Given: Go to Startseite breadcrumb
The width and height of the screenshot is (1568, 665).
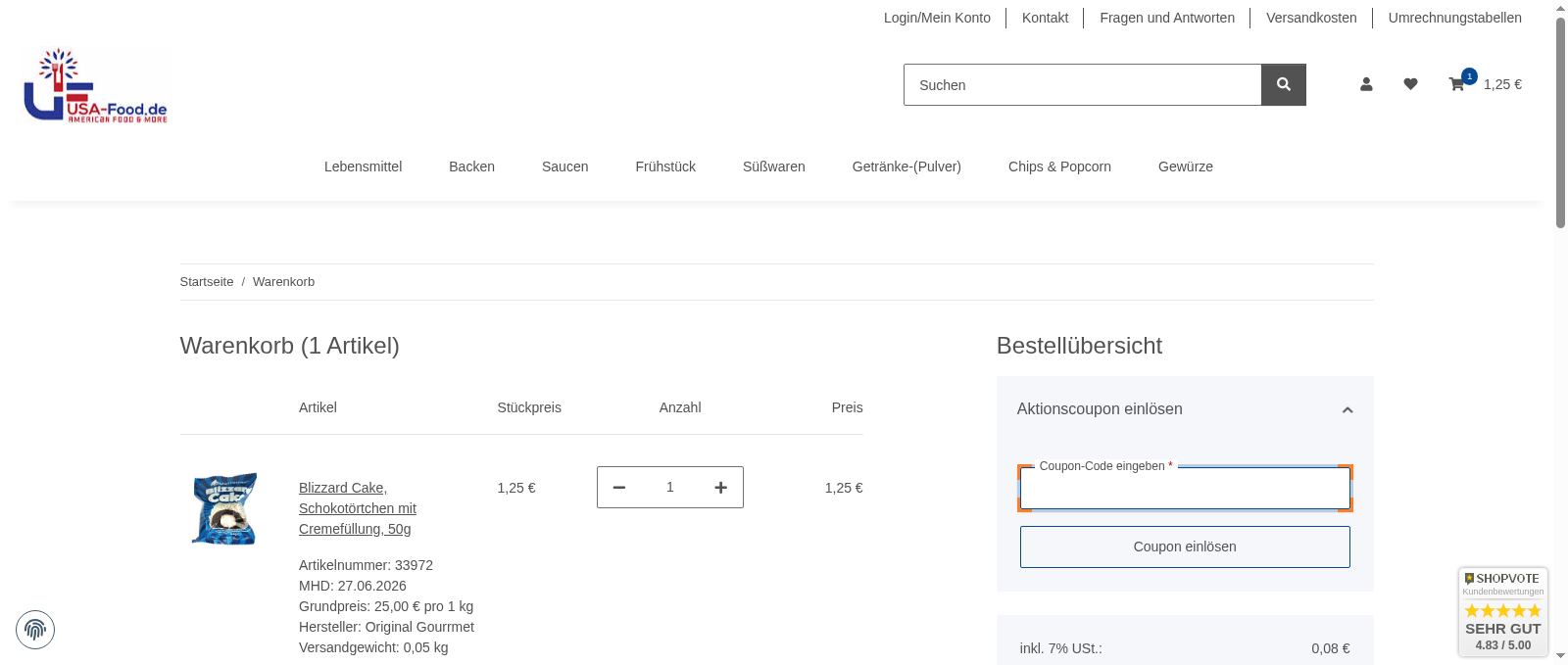Looking at the screenshot, I should click(x=207, y=282).
